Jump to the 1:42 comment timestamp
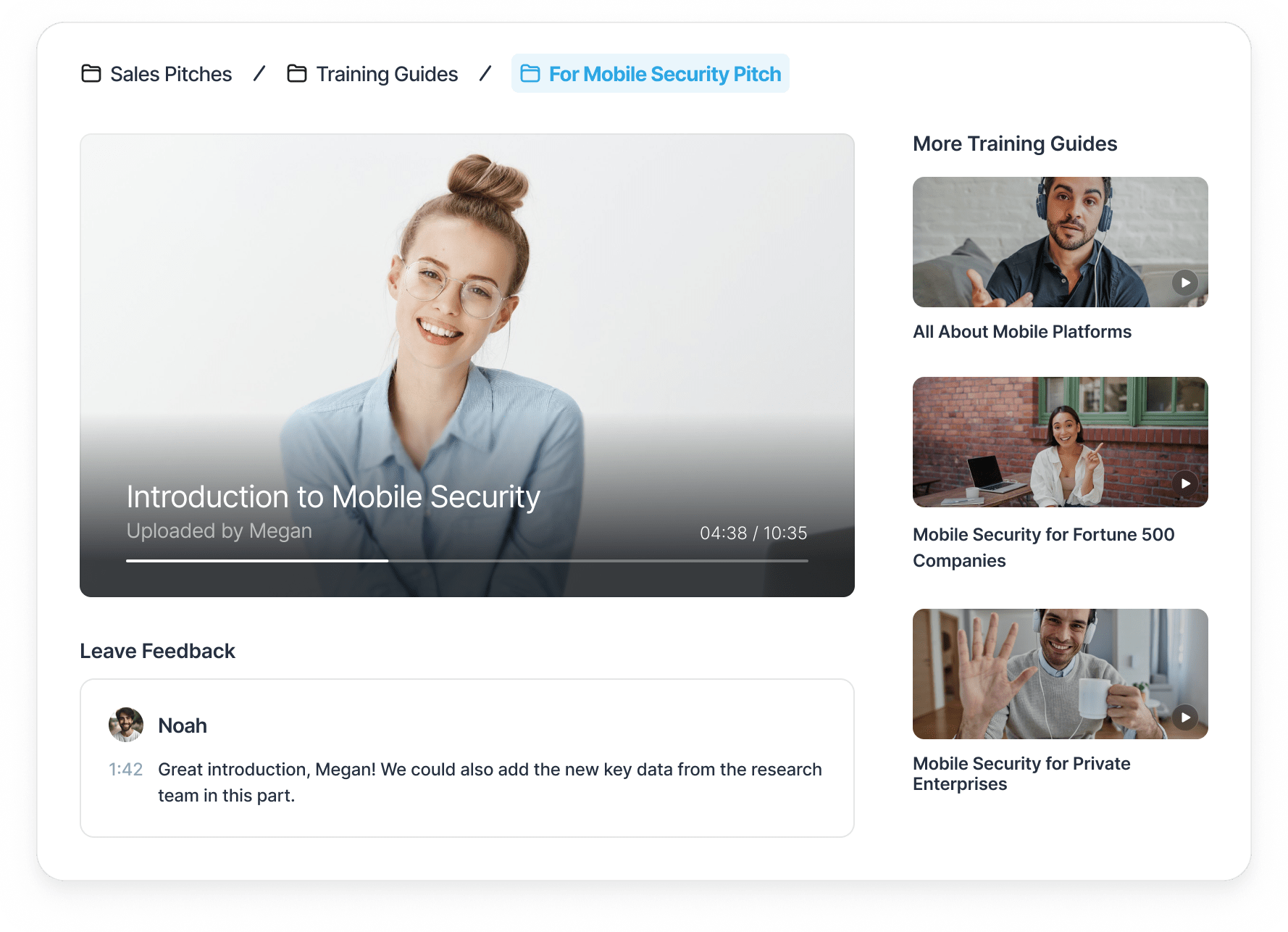This screenshot has height=932, width=1288. (125, 770)
